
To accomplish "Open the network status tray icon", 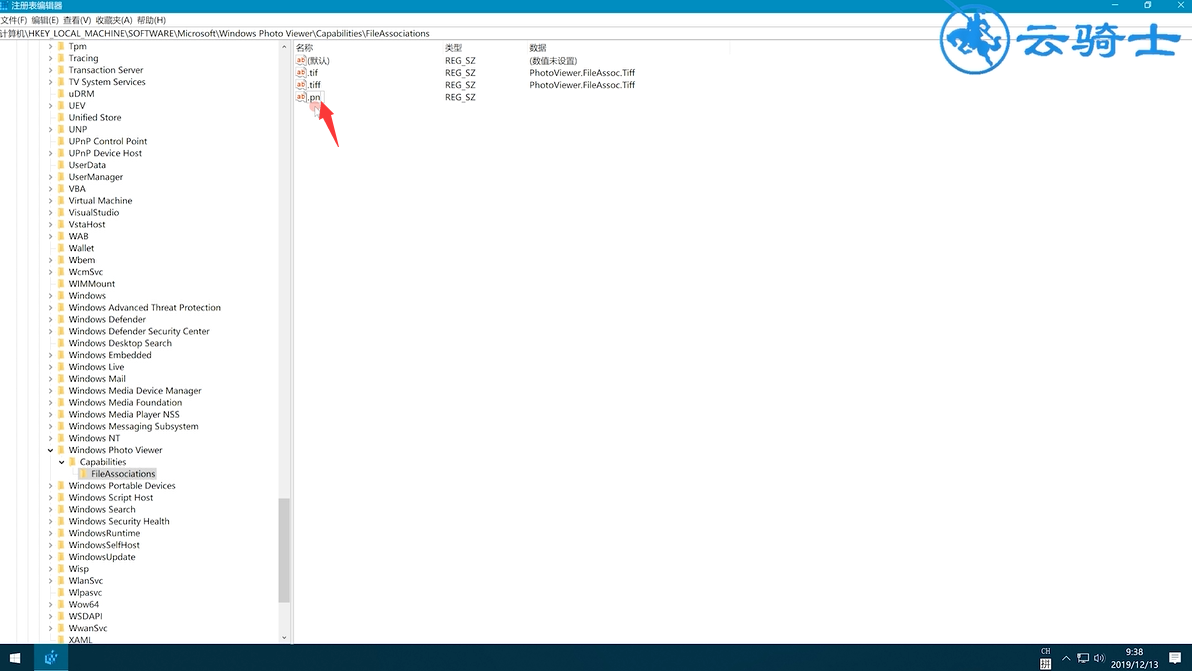I will [x=1083, y=658].
